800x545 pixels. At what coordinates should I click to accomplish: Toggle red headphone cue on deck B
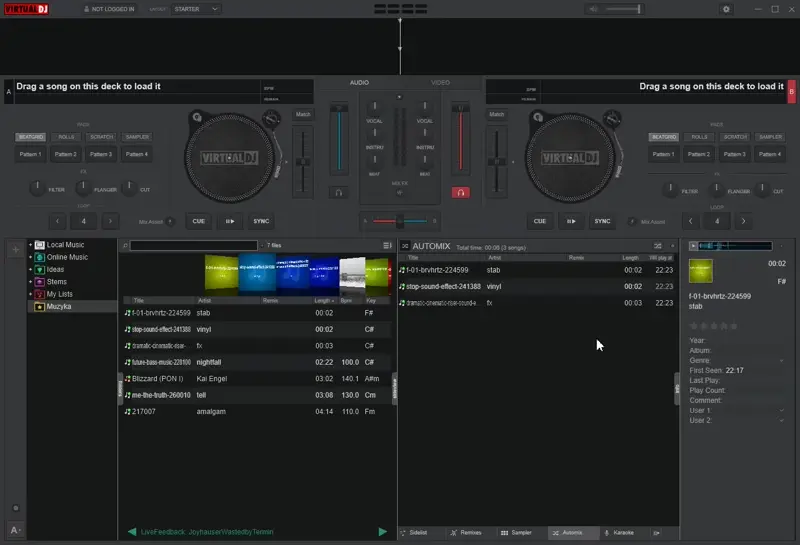click(460, 192)
